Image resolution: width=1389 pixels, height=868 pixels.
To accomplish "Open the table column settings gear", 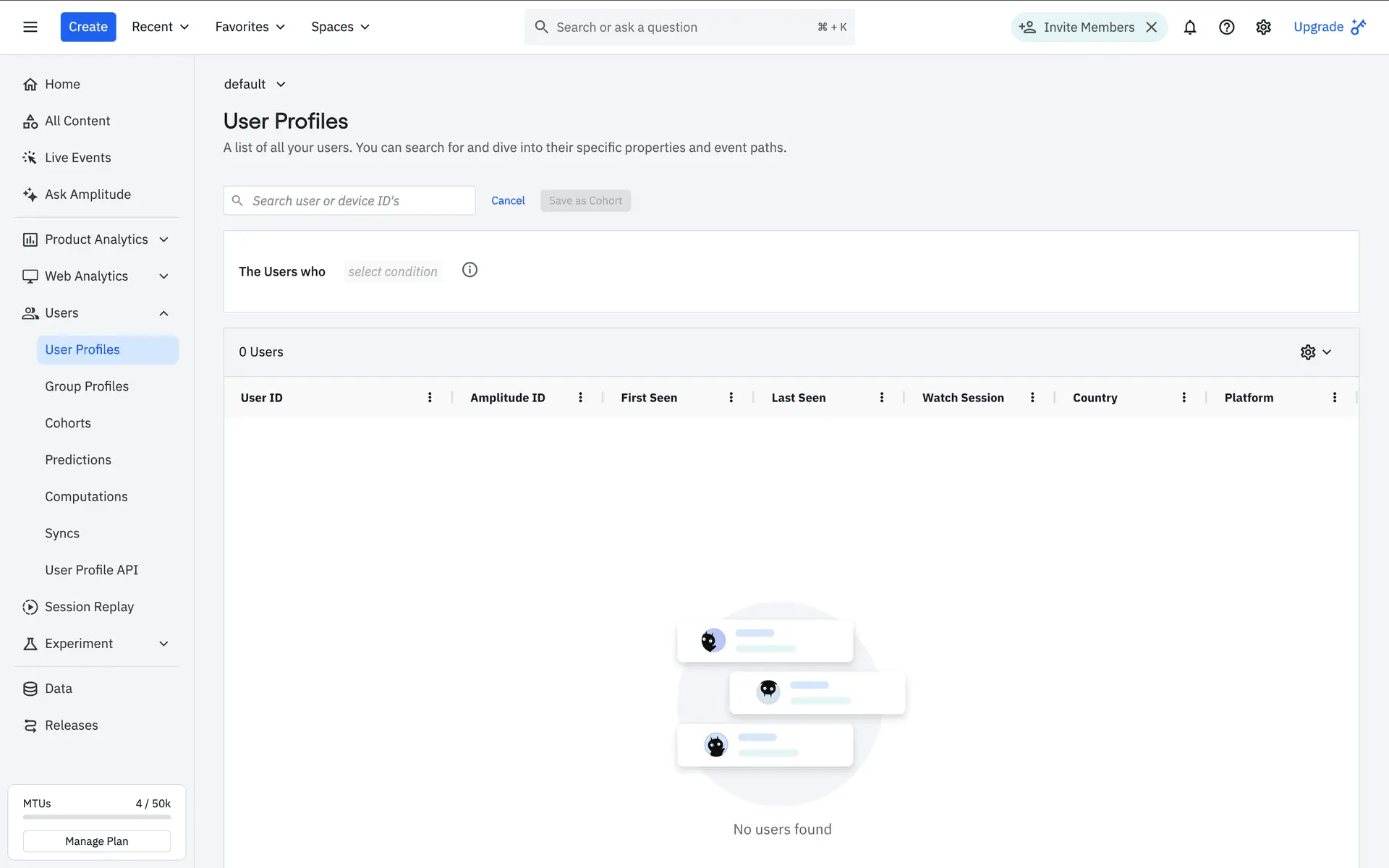I will click(x=1308, y=352).
